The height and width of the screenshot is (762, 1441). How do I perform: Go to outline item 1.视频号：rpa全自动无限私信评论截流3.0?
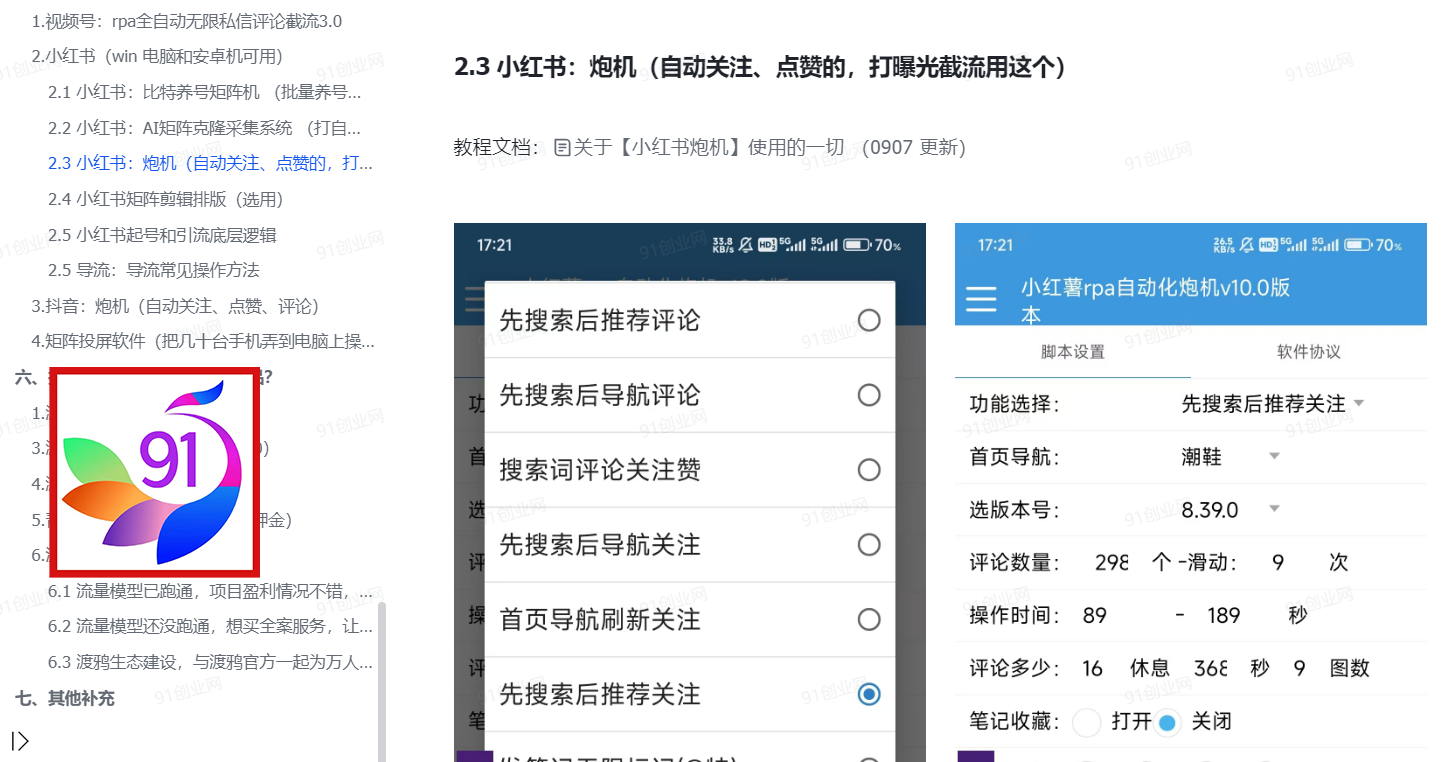(x=187, y=21)
